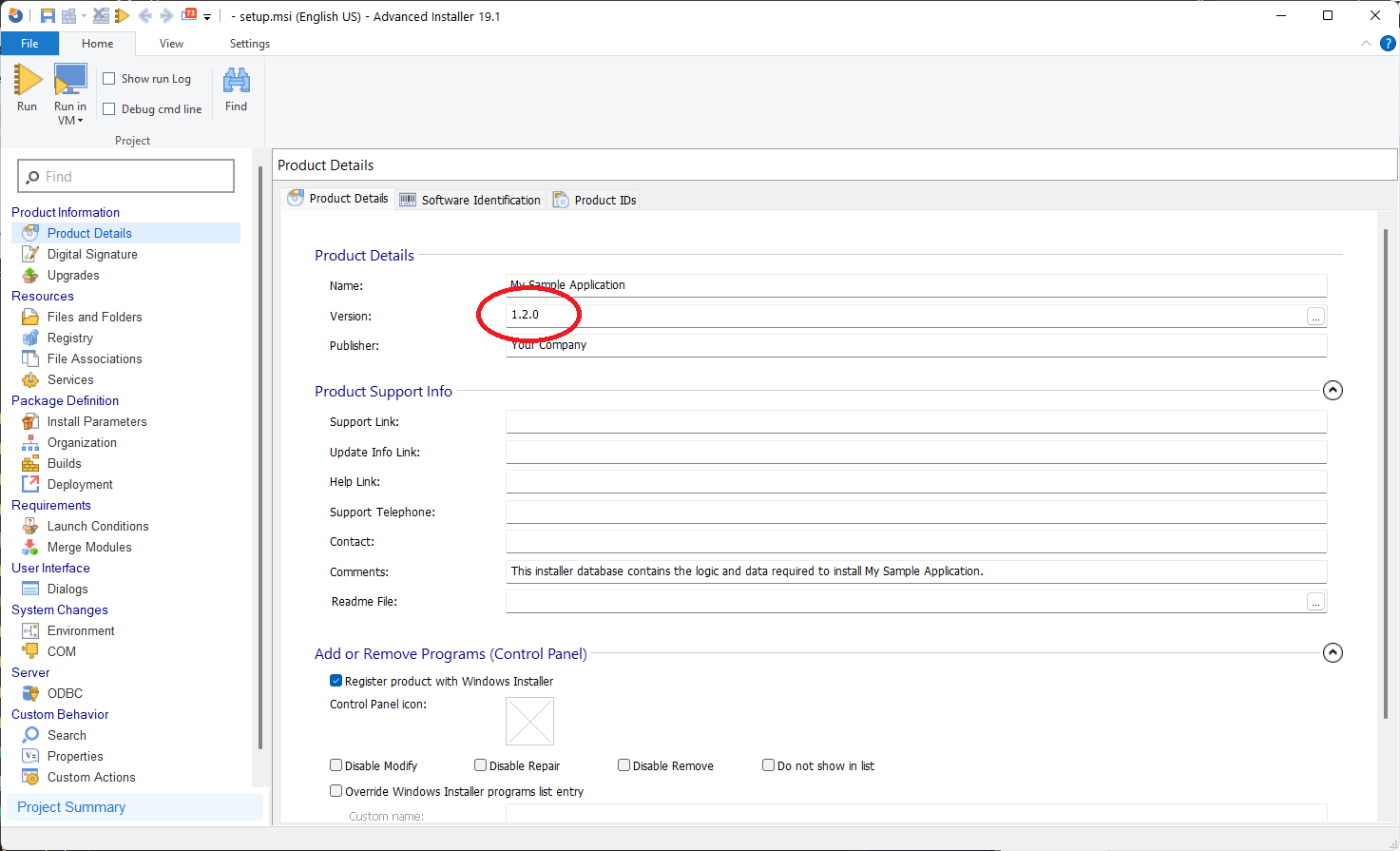Image resolution: width=1400 pixels, height=851 pixels.
Task: Click ellipsis button next to Readme File
Action: tap(1315, 602)
